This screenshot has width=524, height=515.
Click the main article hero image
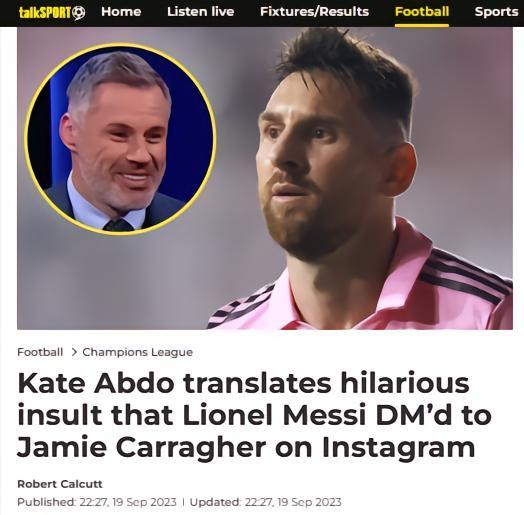265,178
